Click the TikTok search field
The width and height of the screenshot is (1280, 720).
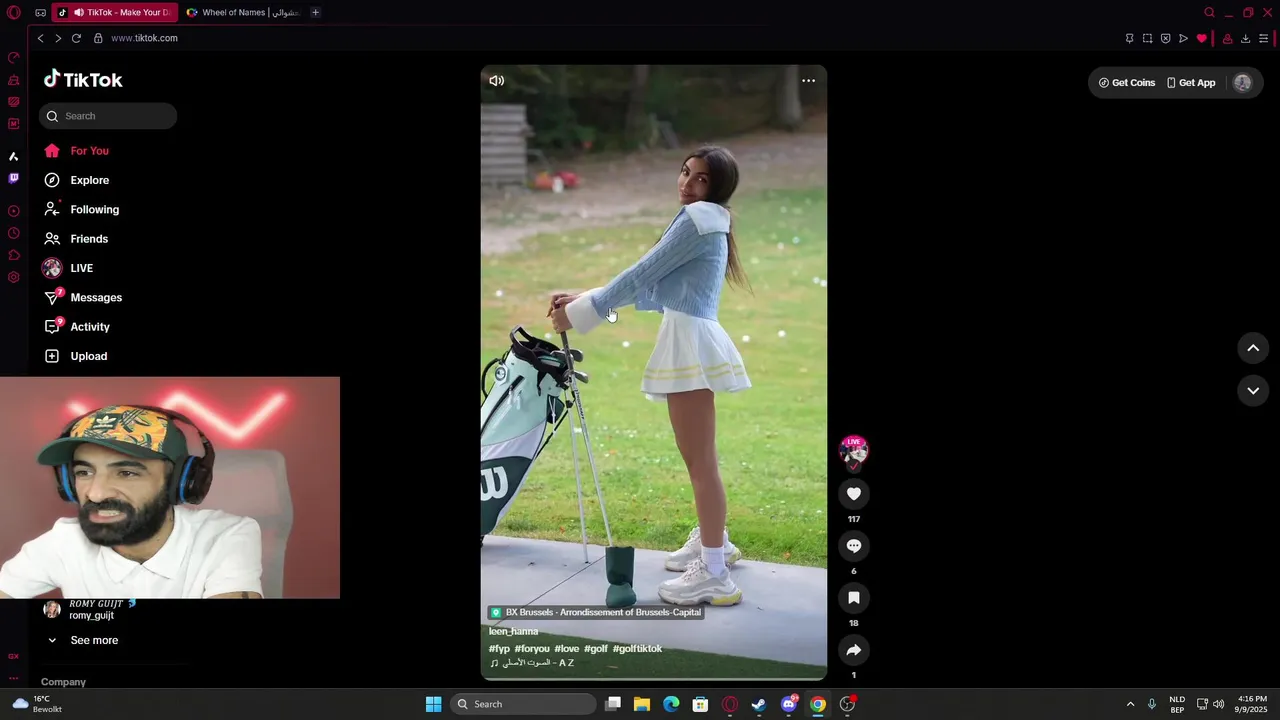pos(108,116)
